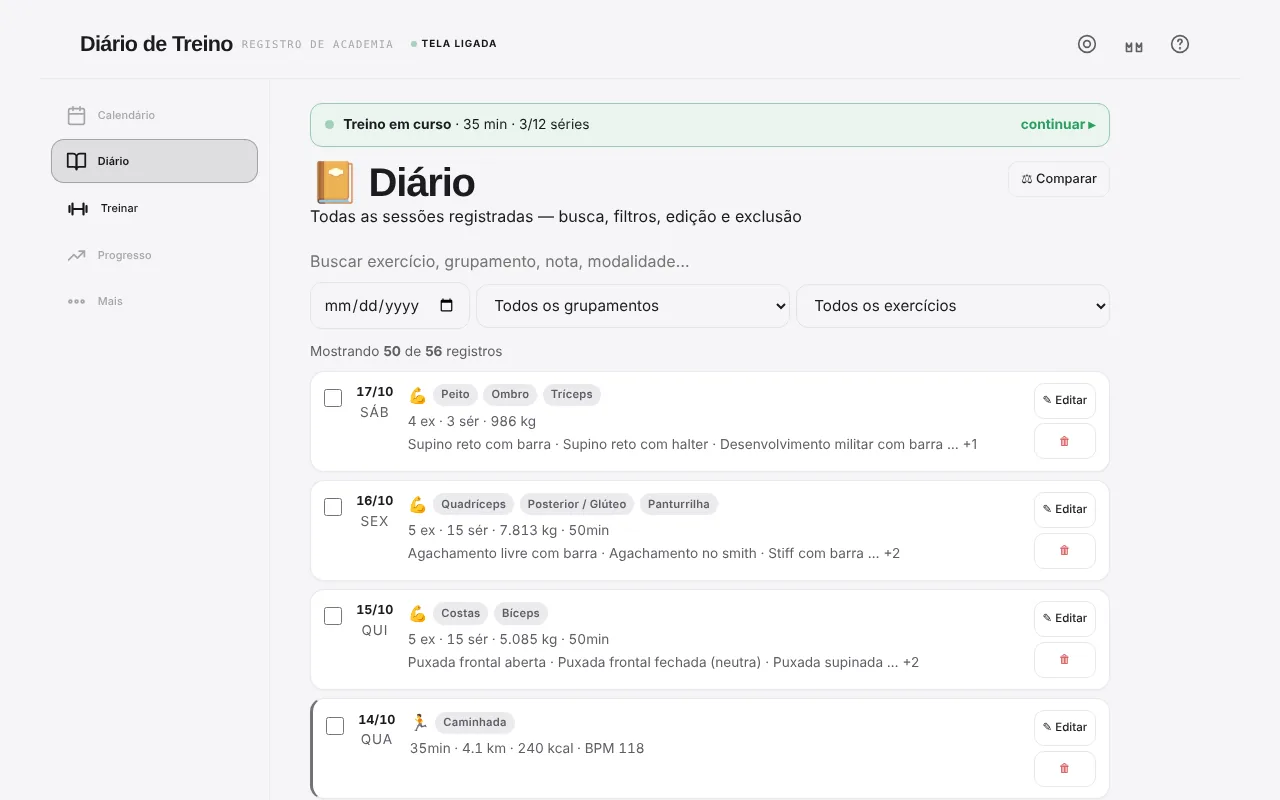This screenshot has width=1280, height=800.
Task: Go to the Treinar section
Action: [154, 208]
